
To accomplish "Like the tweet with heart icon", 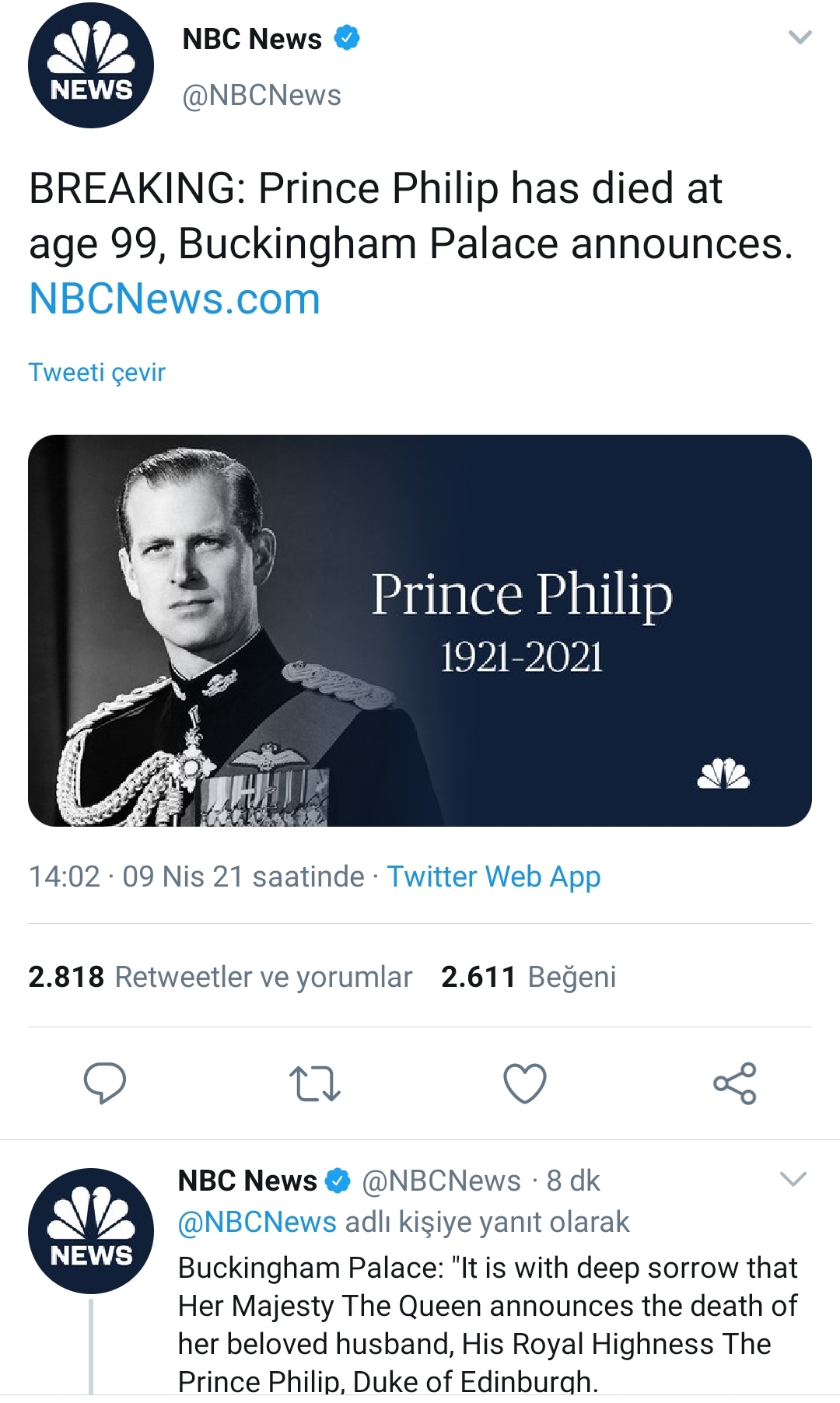I will 525,1083.
